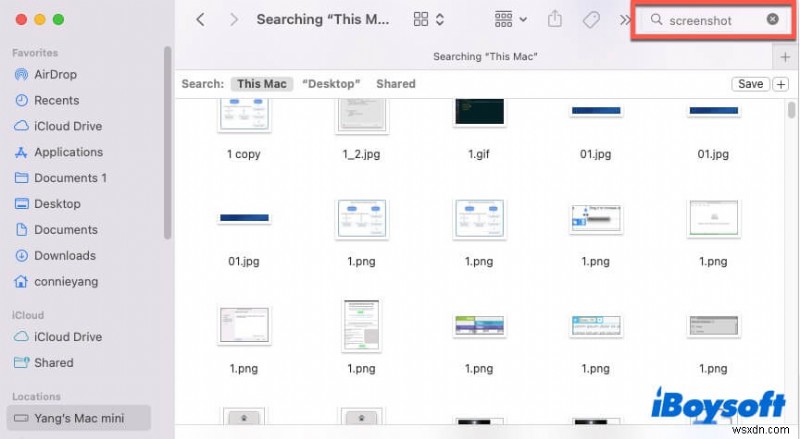Viewport: 800px width, 439px height.
Task: Select the 1_2.jpg file thumbnail
Action: (x=362, y=116)
